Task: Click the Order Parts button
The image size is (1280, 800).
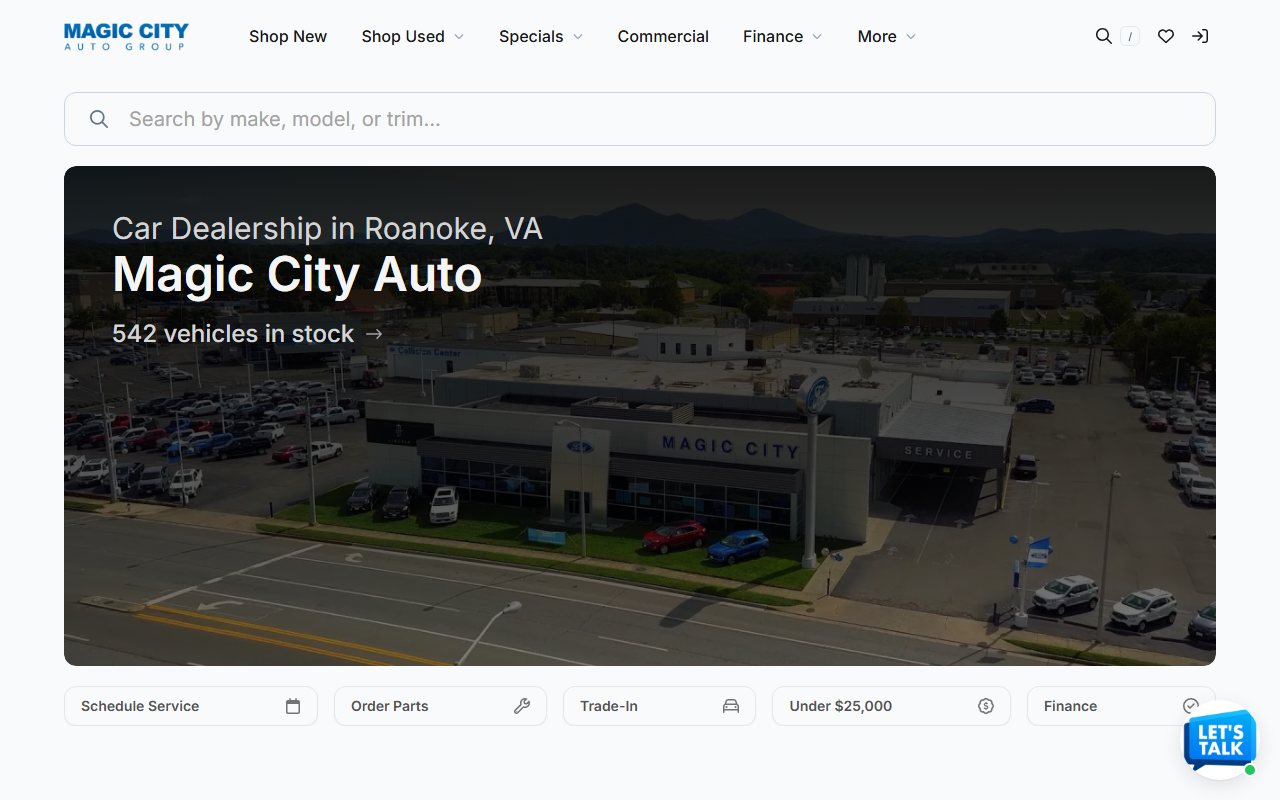Action: point(440,706)
